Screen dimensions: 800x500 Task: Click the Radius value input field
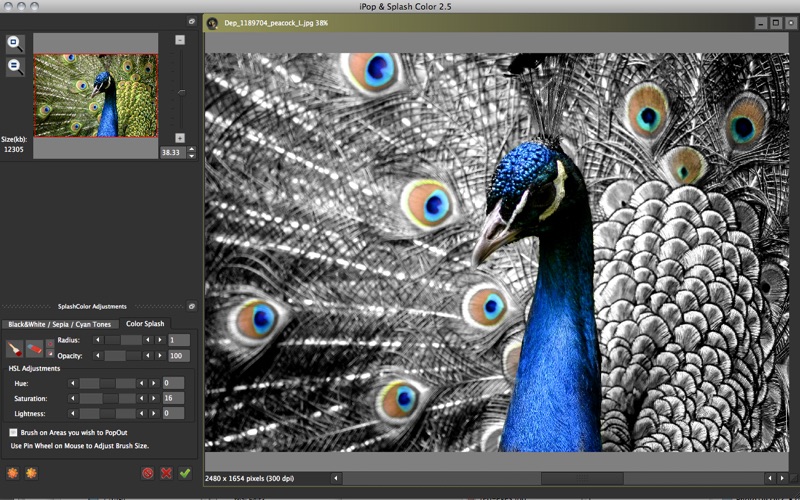(x=179, y=340)
